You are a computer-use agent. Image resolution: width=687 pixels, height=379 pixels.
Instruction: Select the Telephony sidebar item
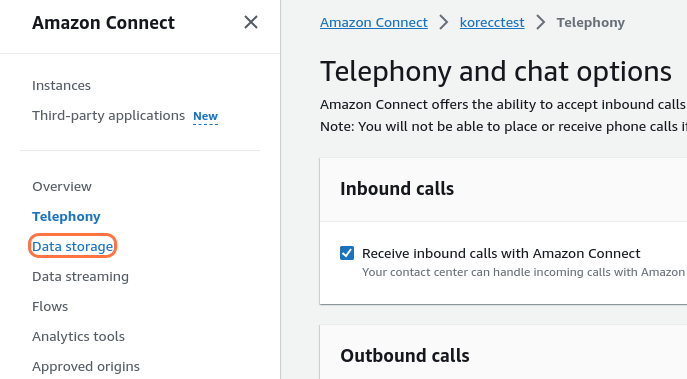(x=66, y=216)
